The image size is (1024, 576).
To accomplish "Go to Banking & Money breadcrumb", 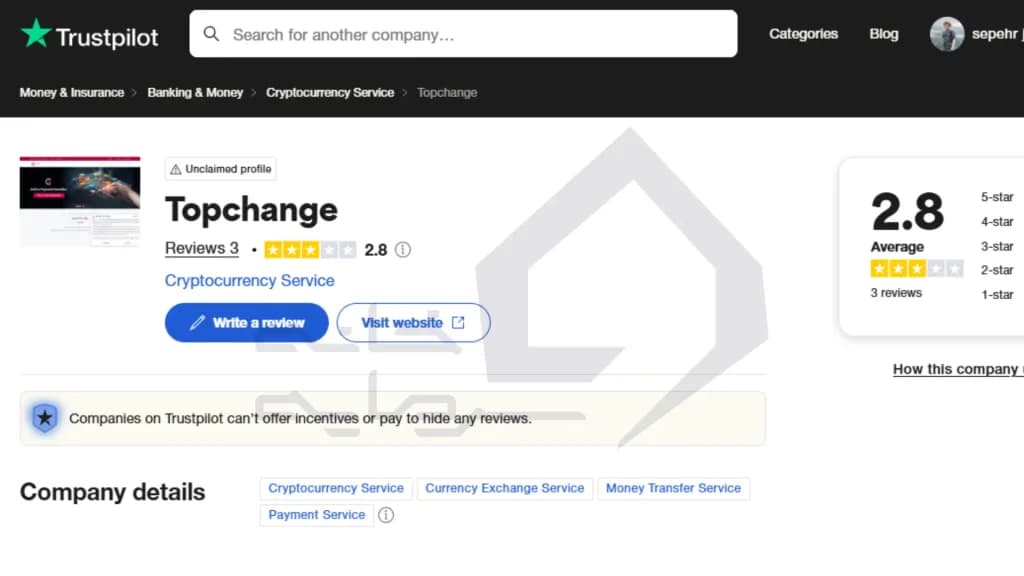I will coord(195,93).
